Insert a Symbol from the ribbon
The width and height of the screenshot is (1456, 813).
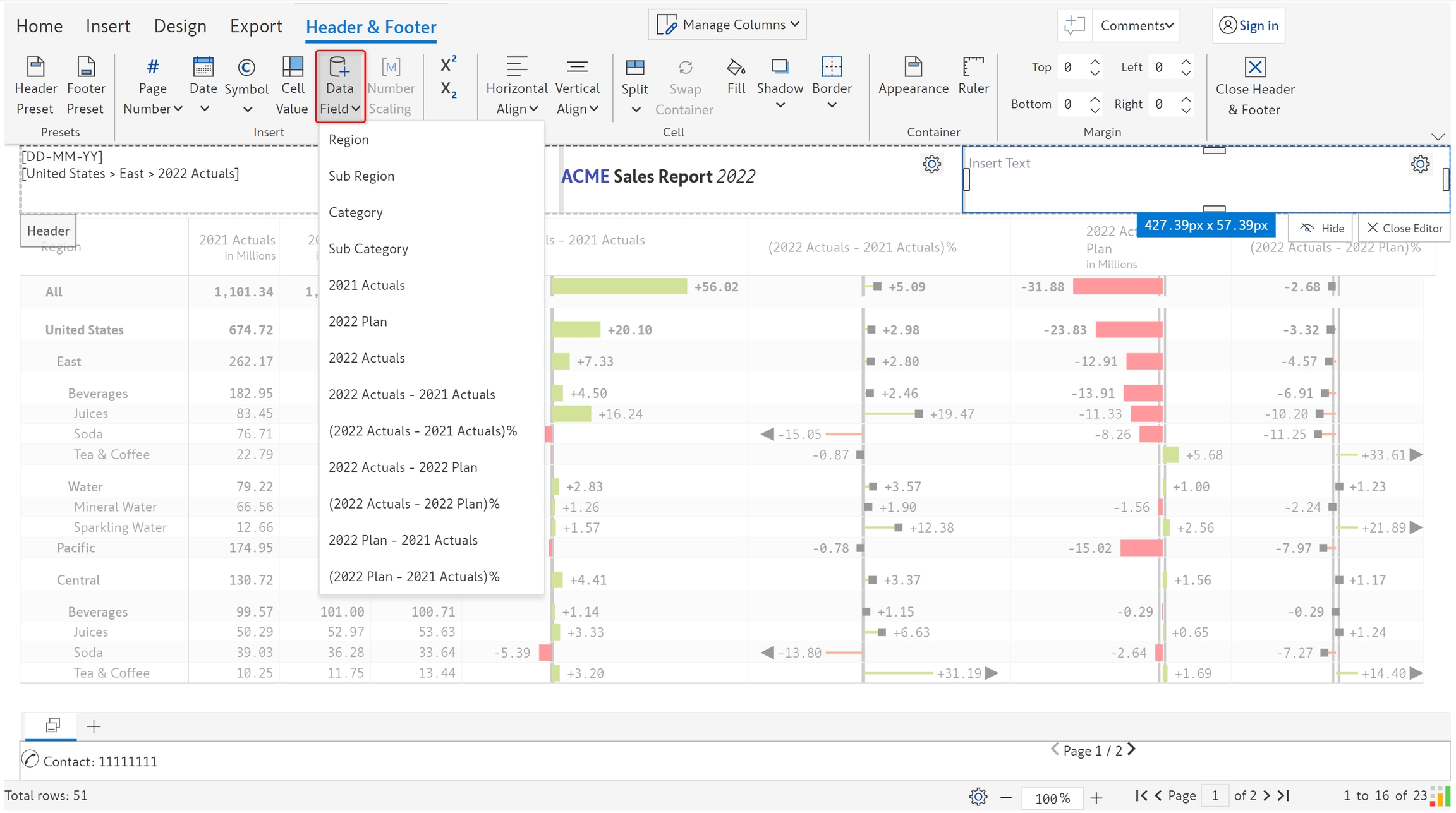tap(246, 68)
